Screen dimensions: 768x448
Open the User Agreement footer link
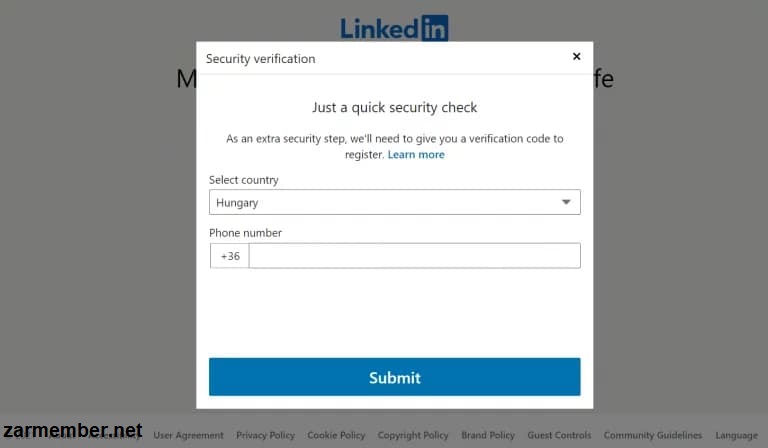(188, 435)
